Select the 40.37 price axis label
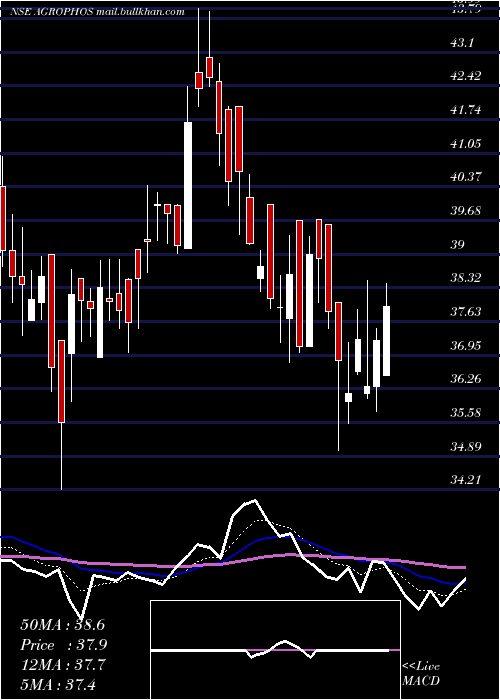This screenshot has width=500, height=700. click(x=466, y=177)
